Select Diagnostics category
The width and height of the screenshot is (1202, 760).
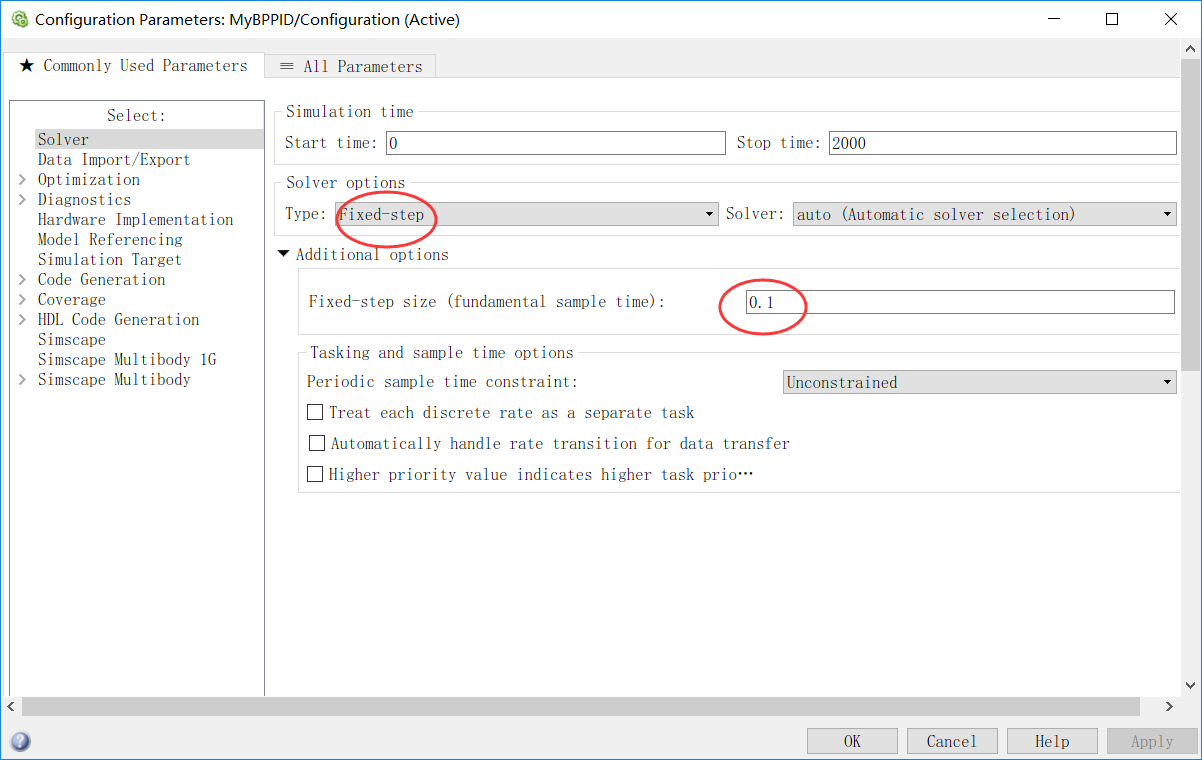84,200
